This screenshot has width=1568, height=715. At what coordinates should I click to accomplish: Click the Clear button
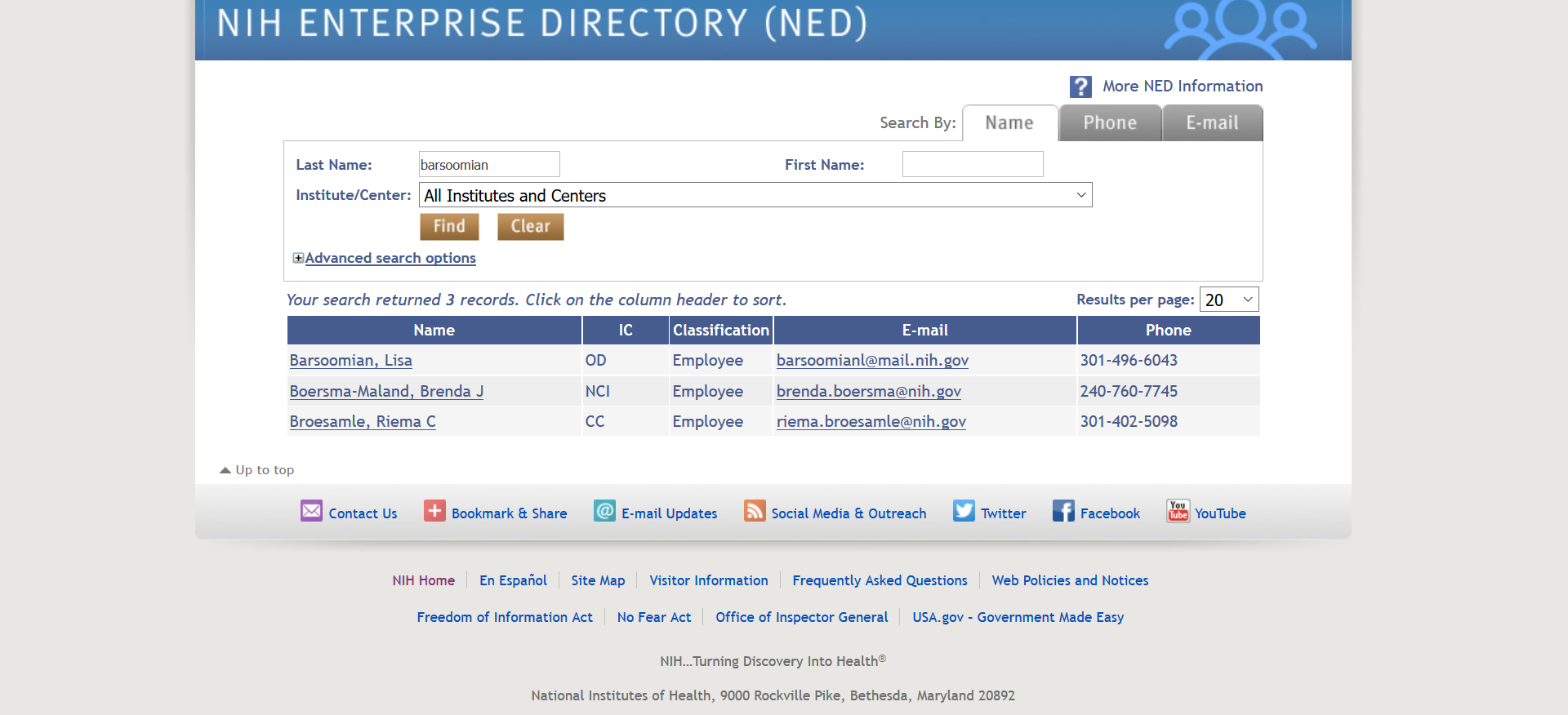[x=531, y=226]
